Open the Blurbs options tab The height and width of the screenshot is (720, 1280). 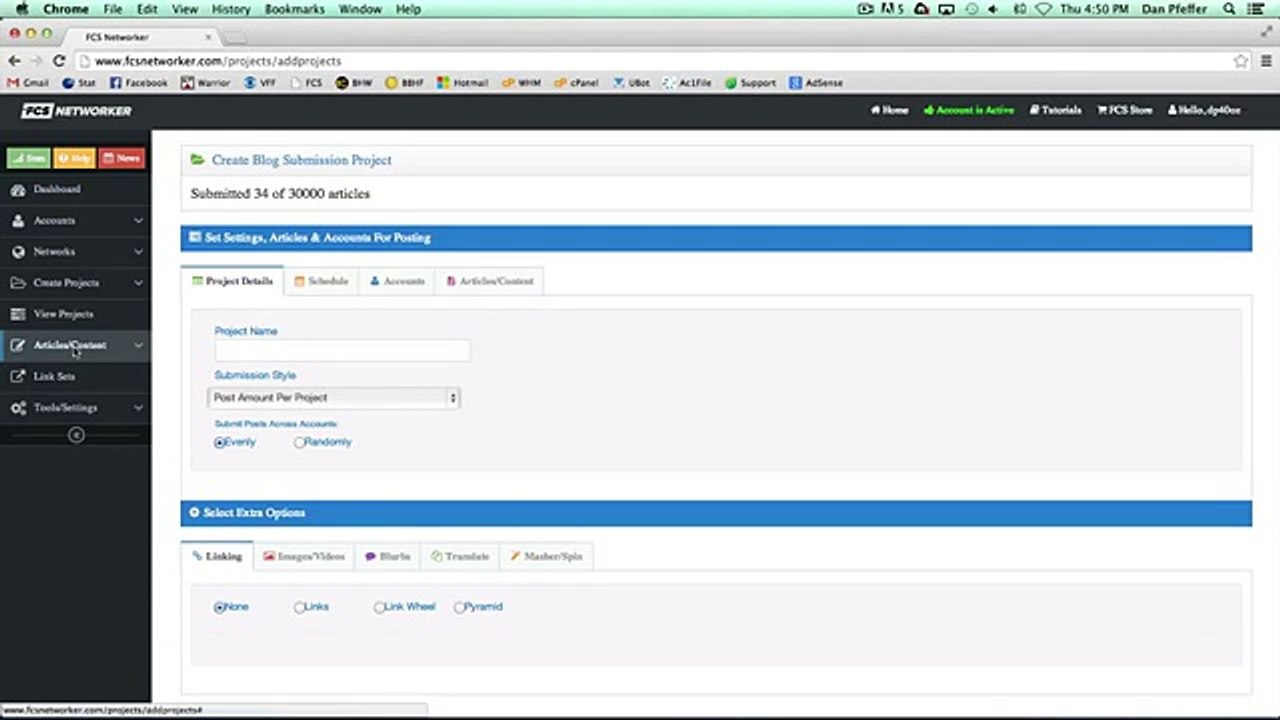click(x=388, y=556)
